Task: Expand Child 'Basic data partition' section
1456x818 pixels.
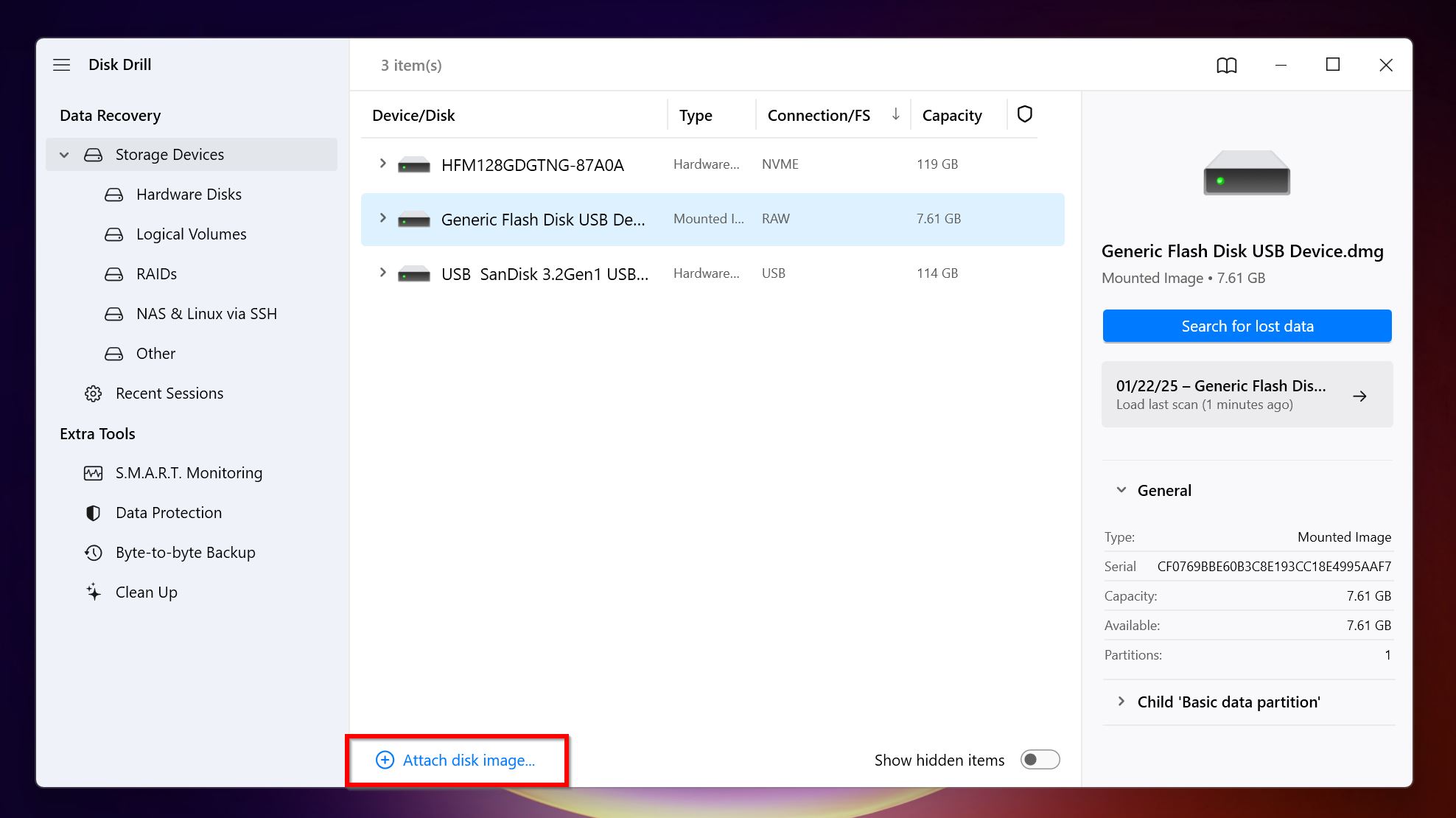Action: [1121, 702]
